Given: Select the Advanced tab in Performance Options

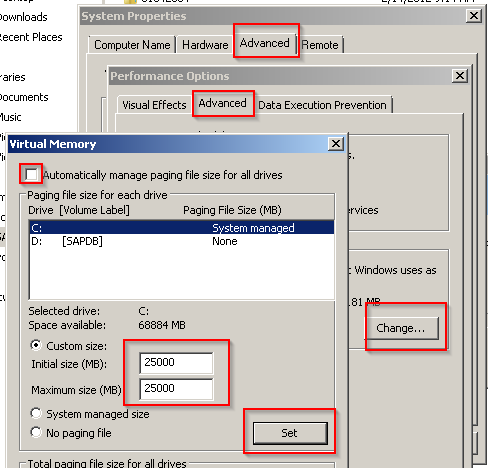Looking at the screenshot, I should tap(223, 103).
